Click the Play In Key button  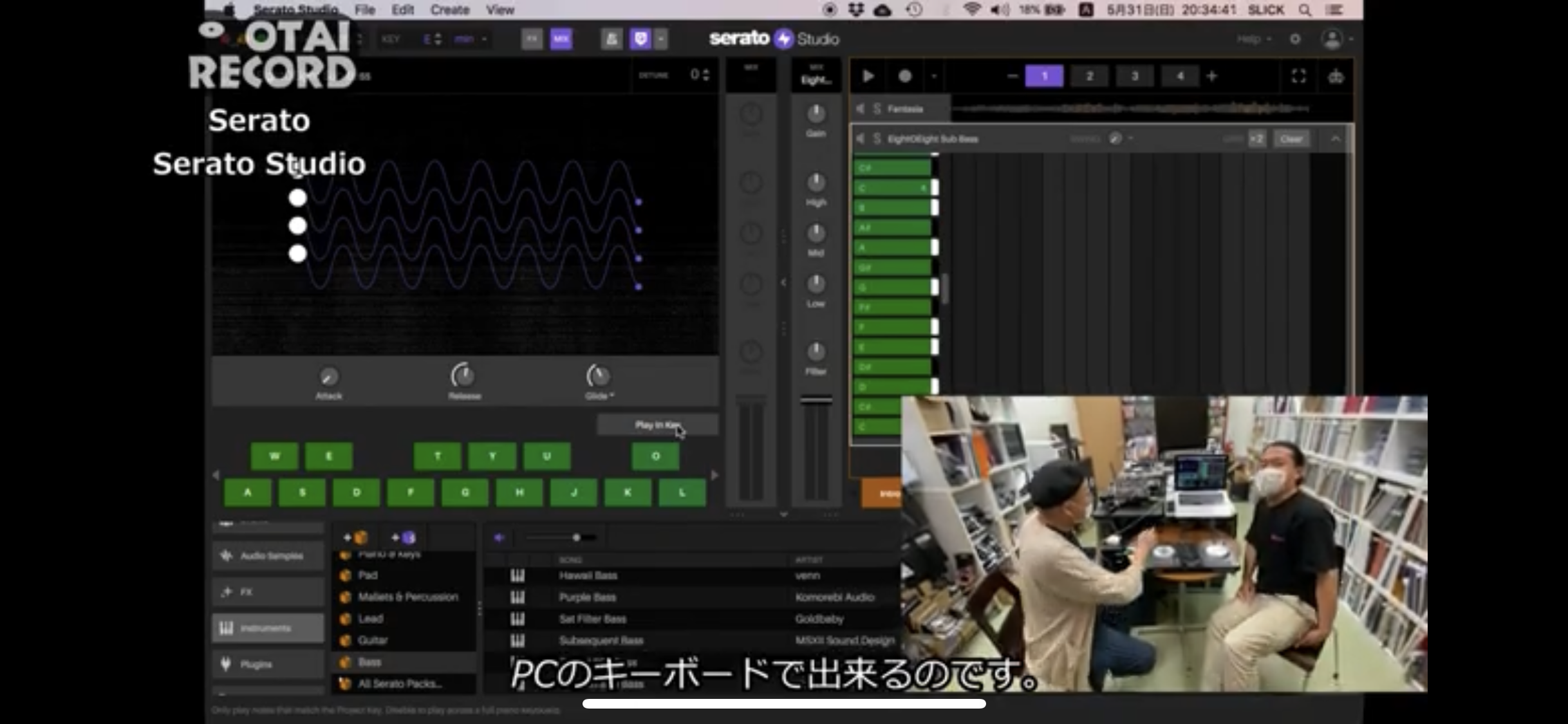(x=657, y=425)
